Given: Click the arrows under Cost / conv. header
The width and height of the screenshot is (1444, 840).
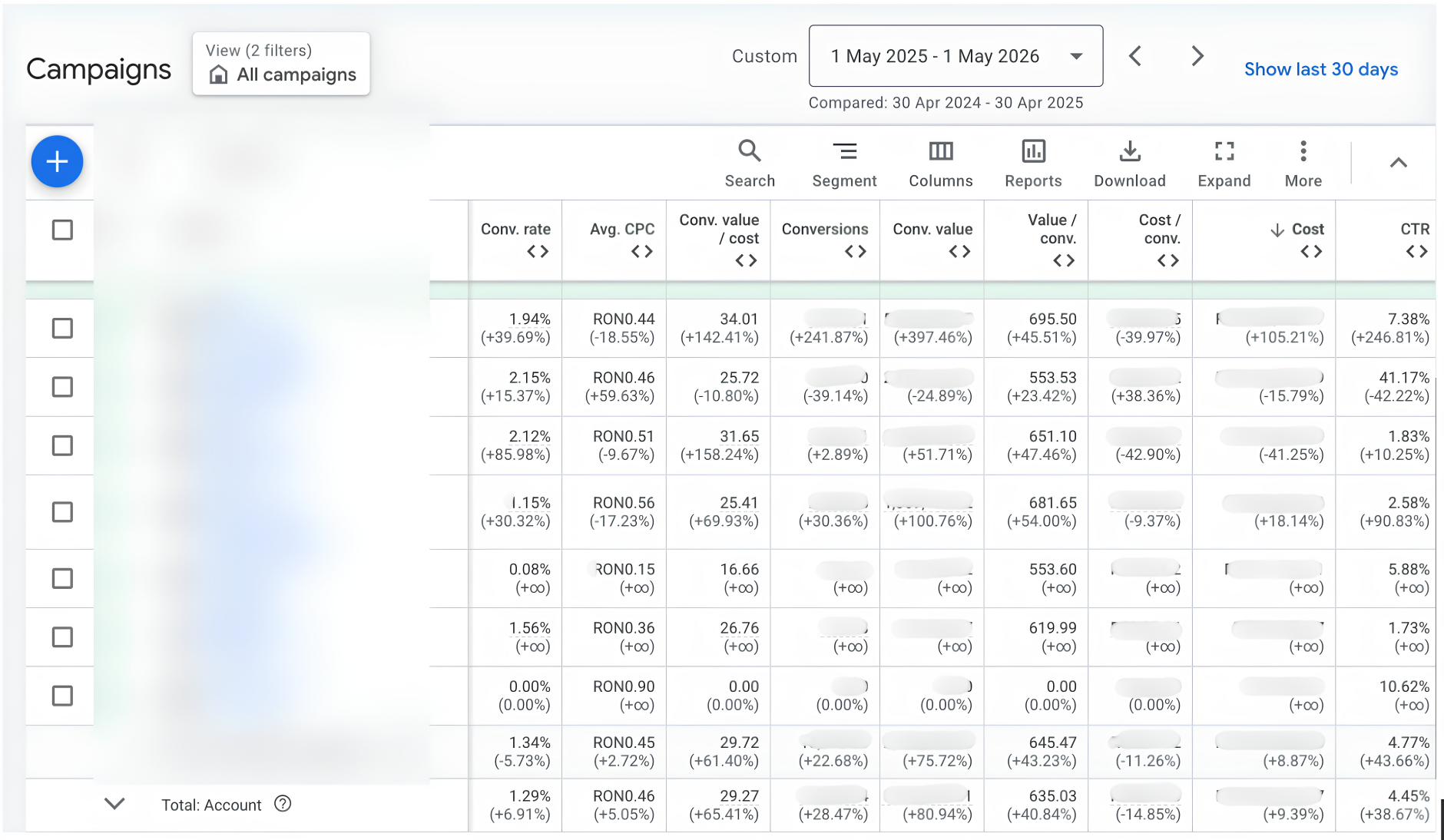Looking at the screenshot, I should [x=1168, y=261].
